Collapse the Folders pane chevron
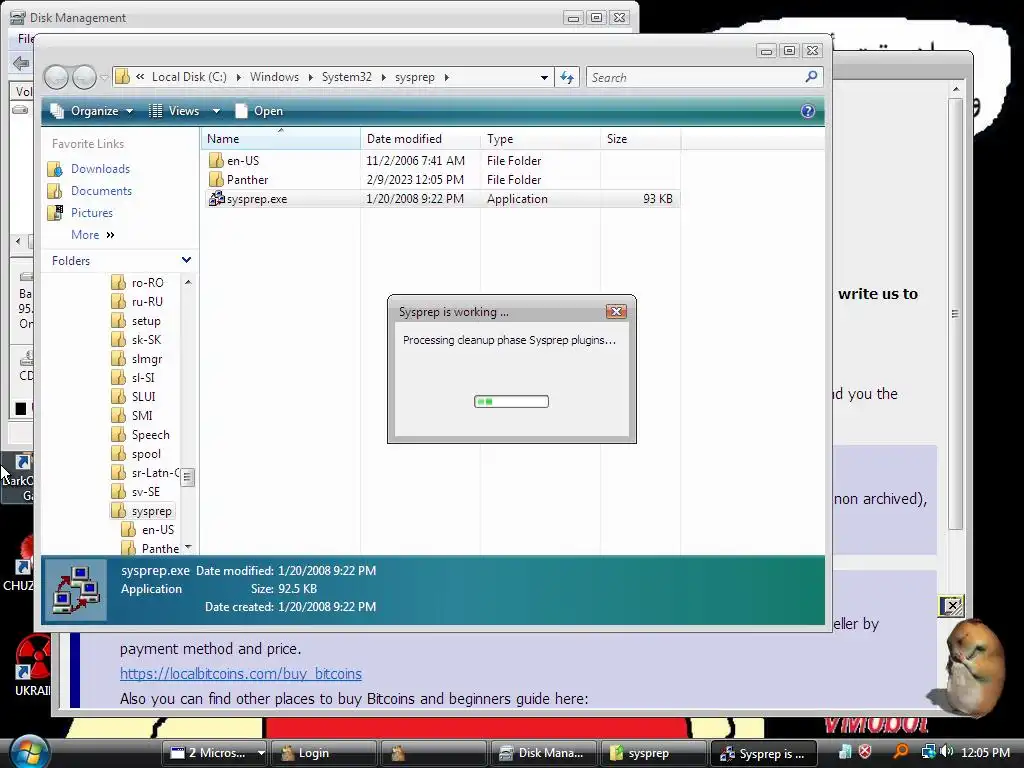 point(186,260)
